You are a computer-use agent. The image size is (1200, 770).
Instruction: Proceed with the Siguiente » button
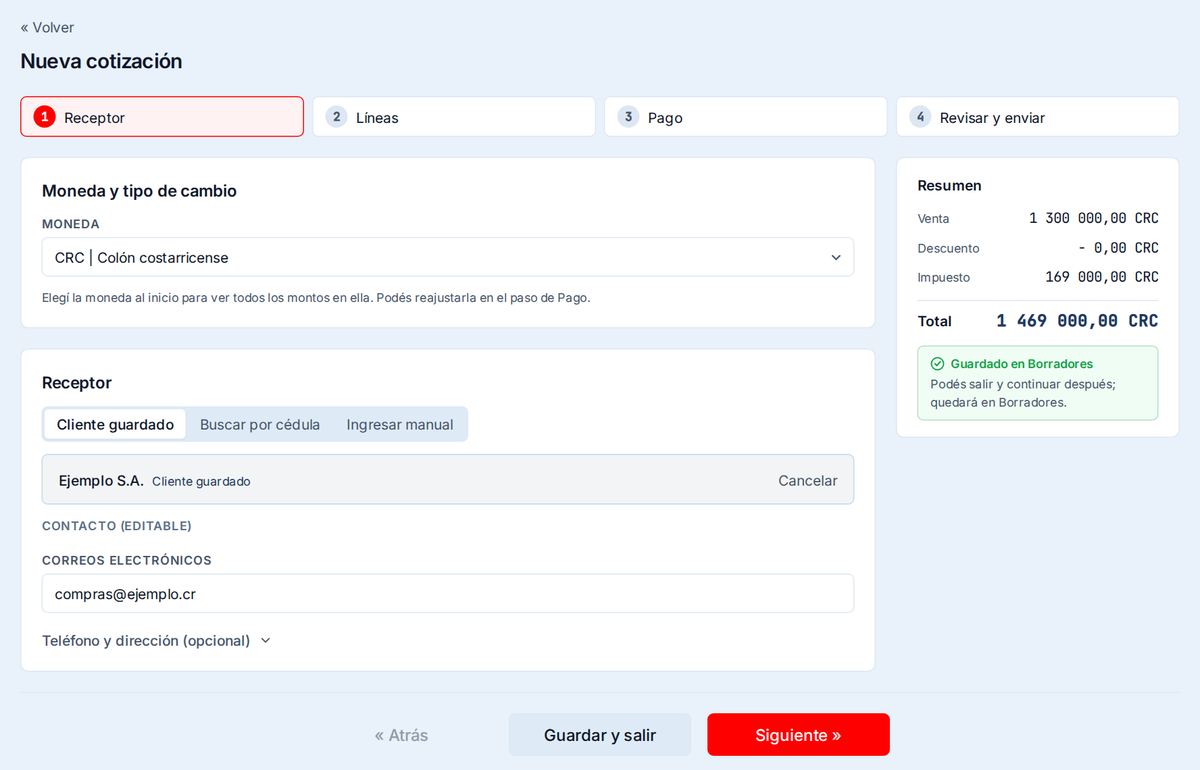(798, 735)
